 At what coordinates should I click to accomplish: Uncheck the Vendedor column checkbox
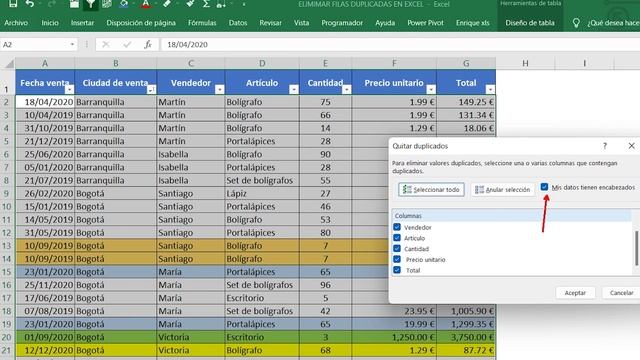[397, 227]
